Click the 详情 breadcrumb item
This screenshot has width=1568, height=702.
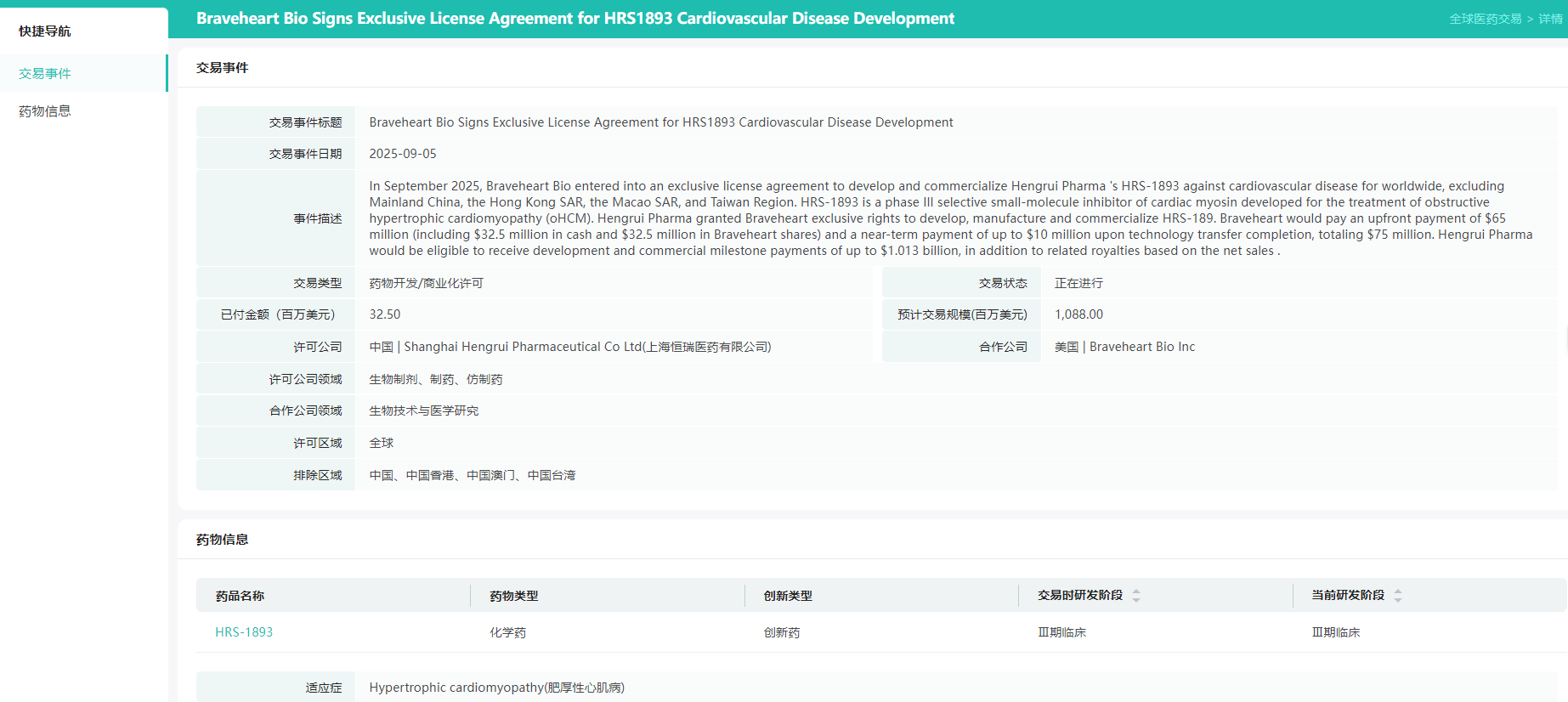(x=1550, y=19)
